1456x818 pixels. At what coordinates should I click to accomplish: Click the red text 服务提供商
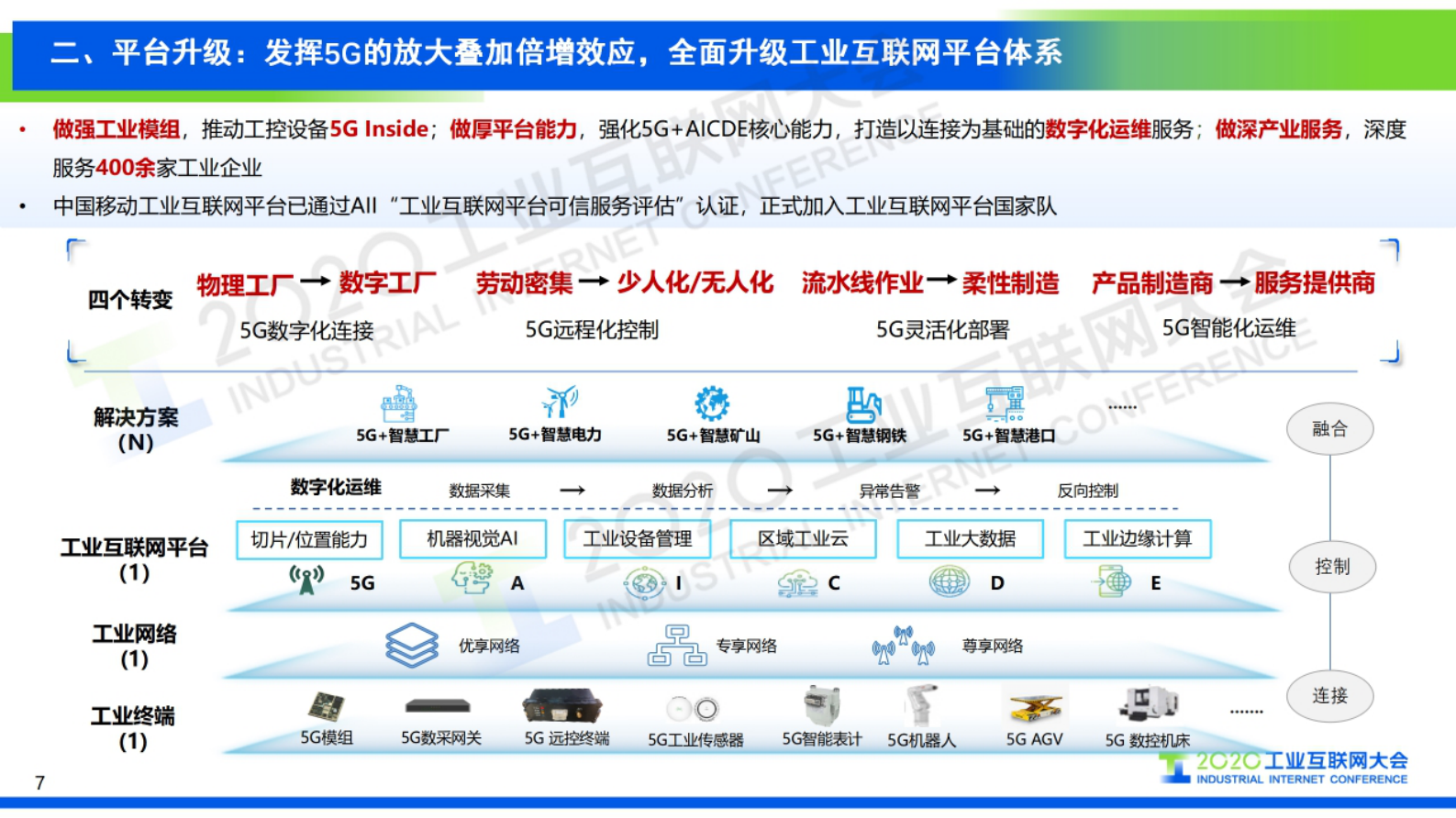1315,282
